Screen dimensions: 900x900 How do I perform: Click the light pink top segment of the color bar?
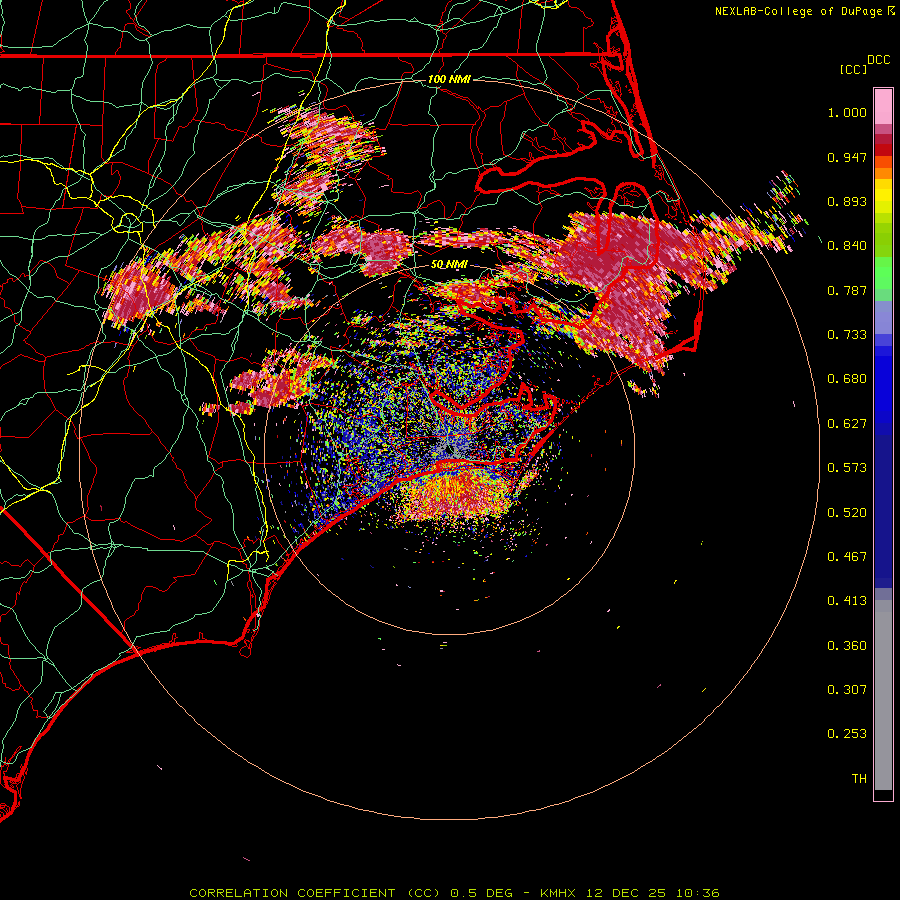click(x=883, y=107)
